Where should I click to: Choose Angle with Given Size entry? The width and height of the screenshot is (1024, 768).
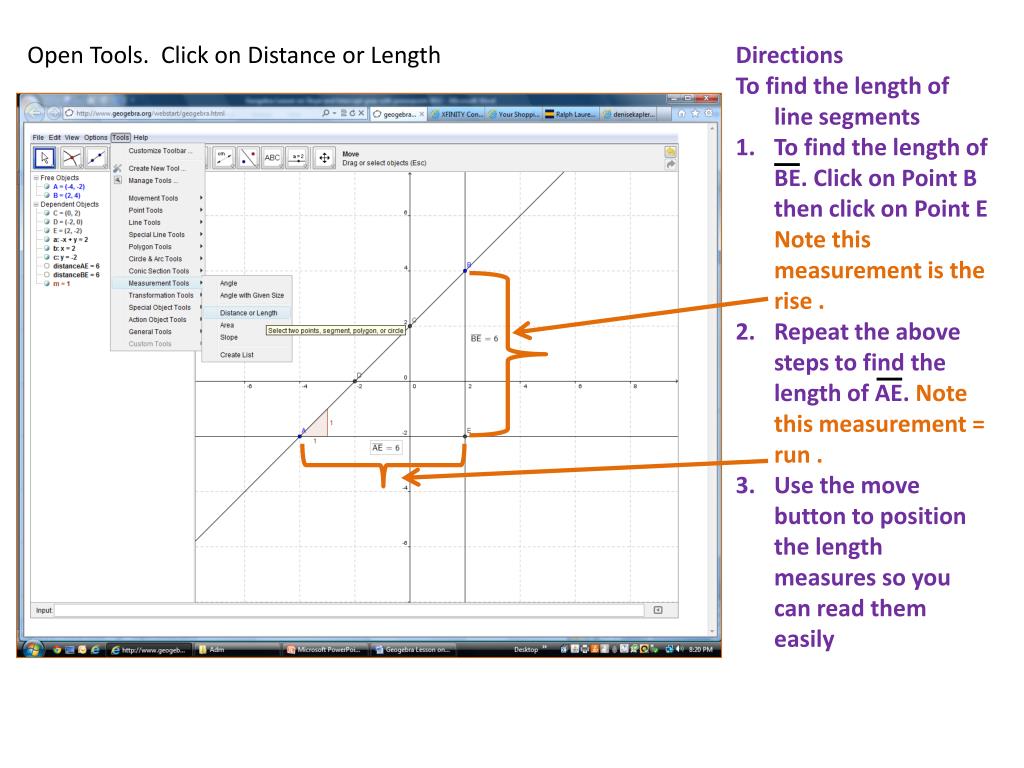tap(246, 296)
